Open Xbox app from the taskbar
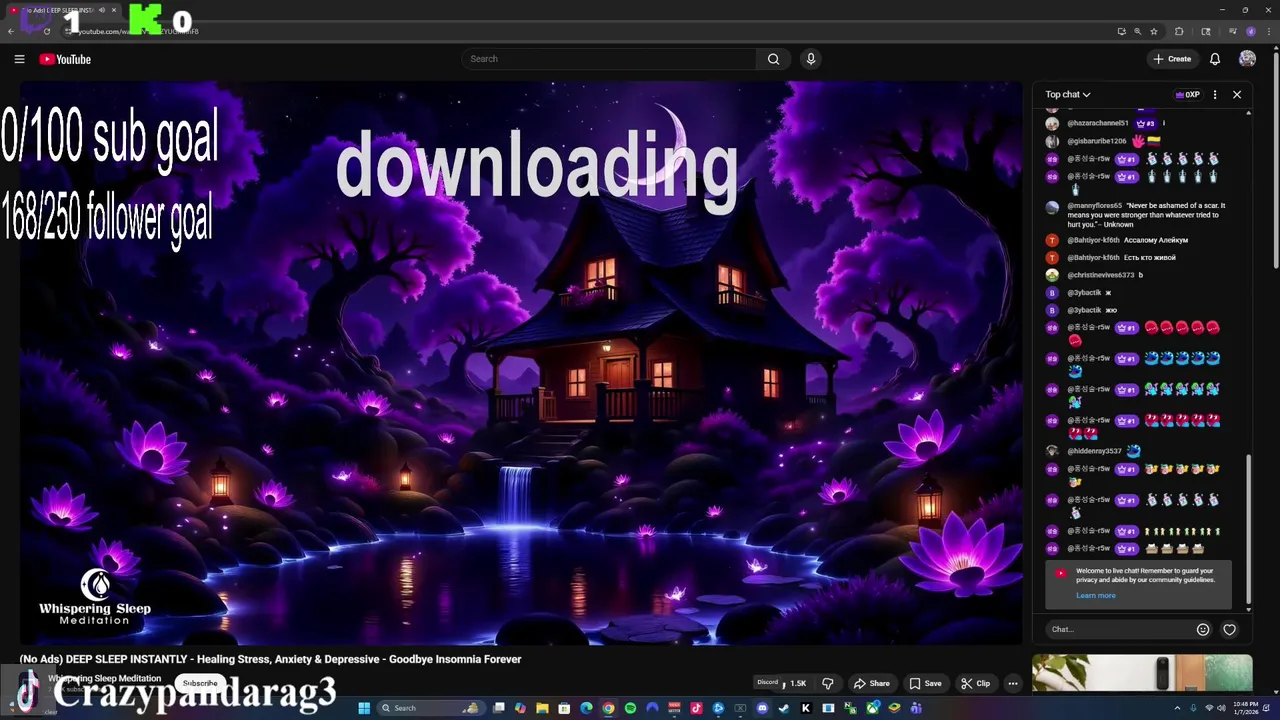Image resolution: width=1280 pixels, height=720 pixels. click(x=872, y=708)
